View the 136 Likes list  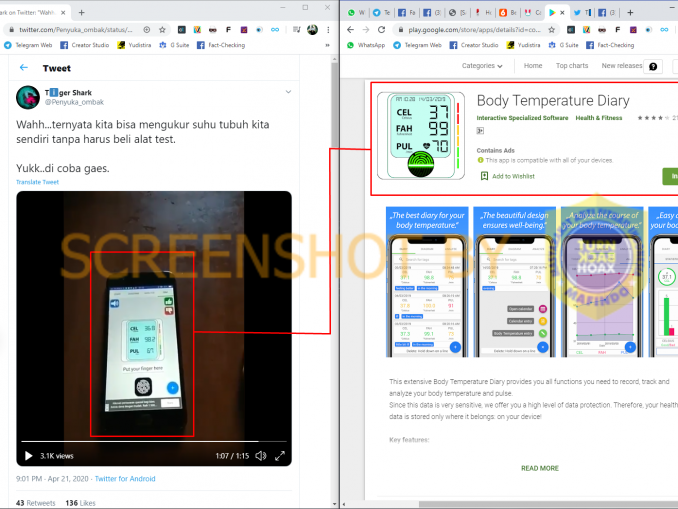[x=80, y=503]
